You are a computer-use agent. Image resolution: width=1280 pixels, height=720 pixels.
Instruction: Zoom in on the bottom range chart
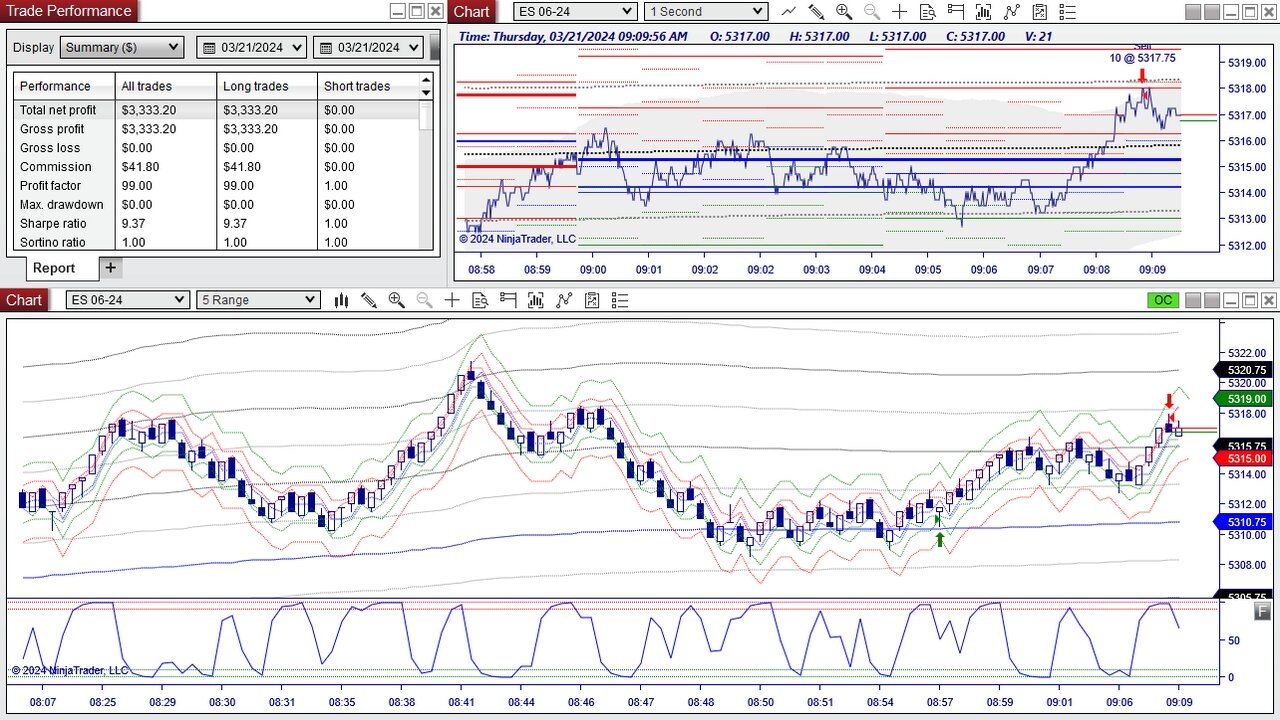pyautogui.click(x=396, y=300)
